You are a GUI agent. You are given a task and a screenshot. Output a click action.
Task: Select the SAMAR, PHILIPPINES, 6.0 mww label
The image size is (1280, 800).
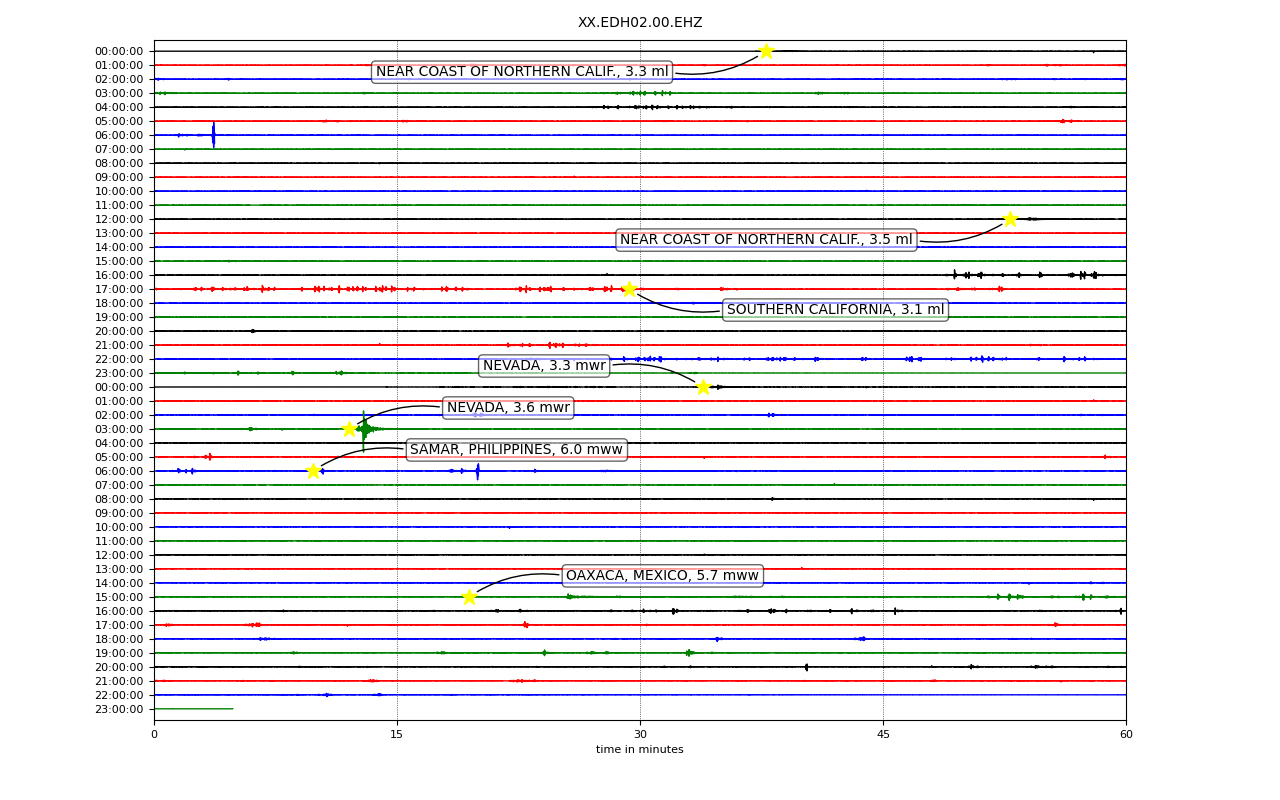coord(516,450)
